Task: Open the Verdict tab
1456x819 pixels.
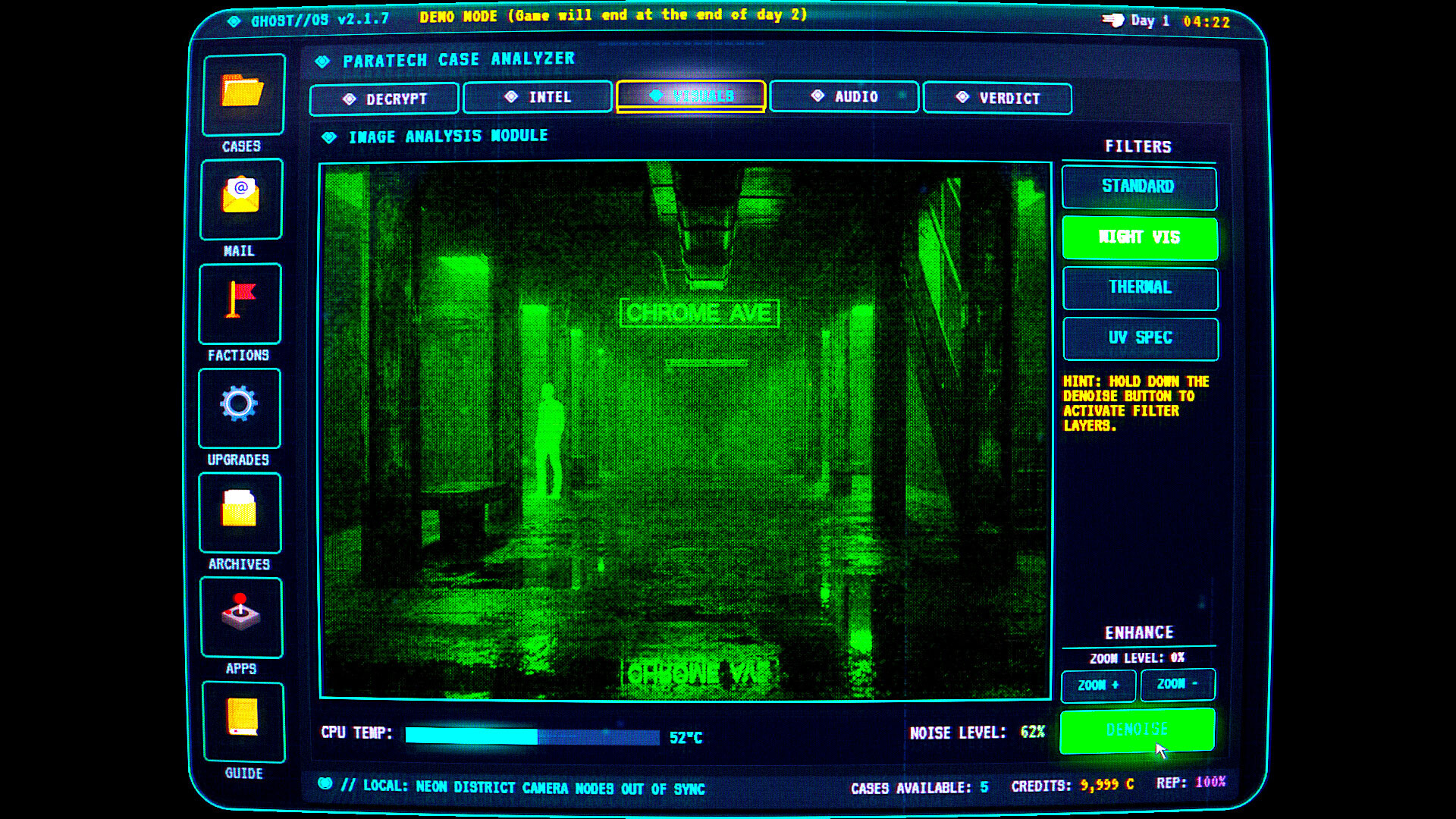Action: (x=997, y=97)
